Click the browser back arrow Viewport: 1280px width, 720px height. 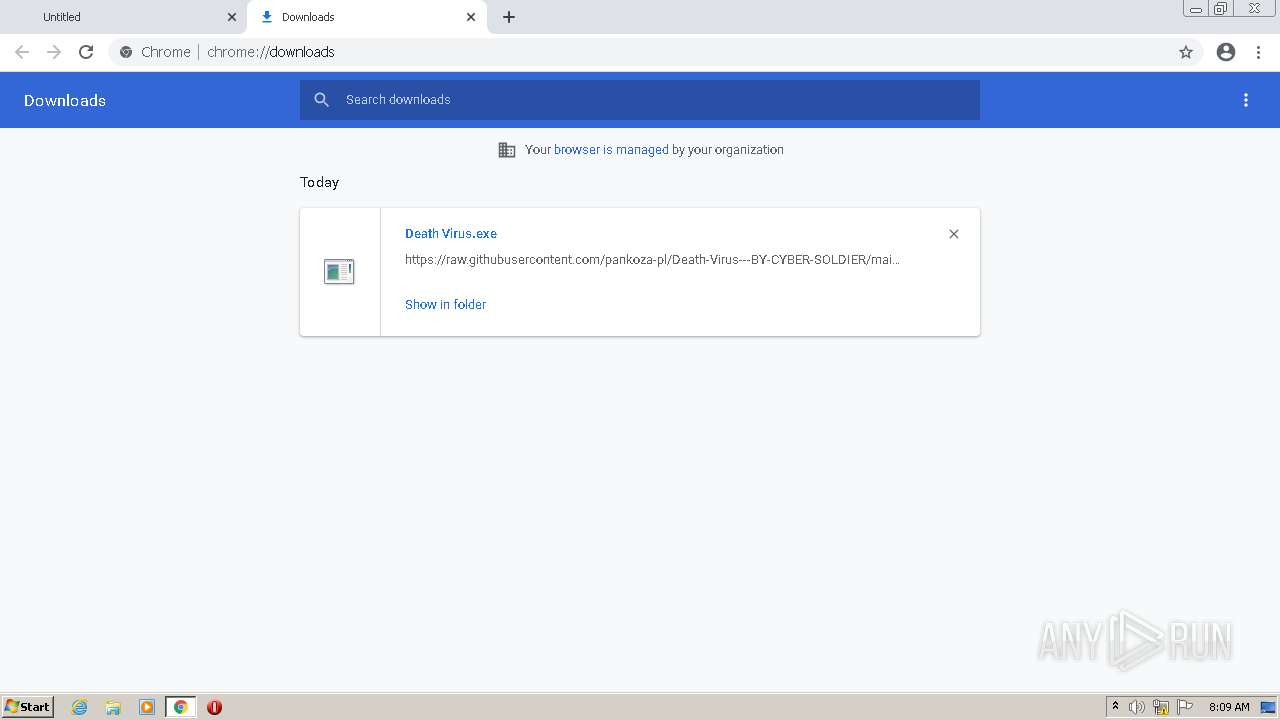pos(22,52)
